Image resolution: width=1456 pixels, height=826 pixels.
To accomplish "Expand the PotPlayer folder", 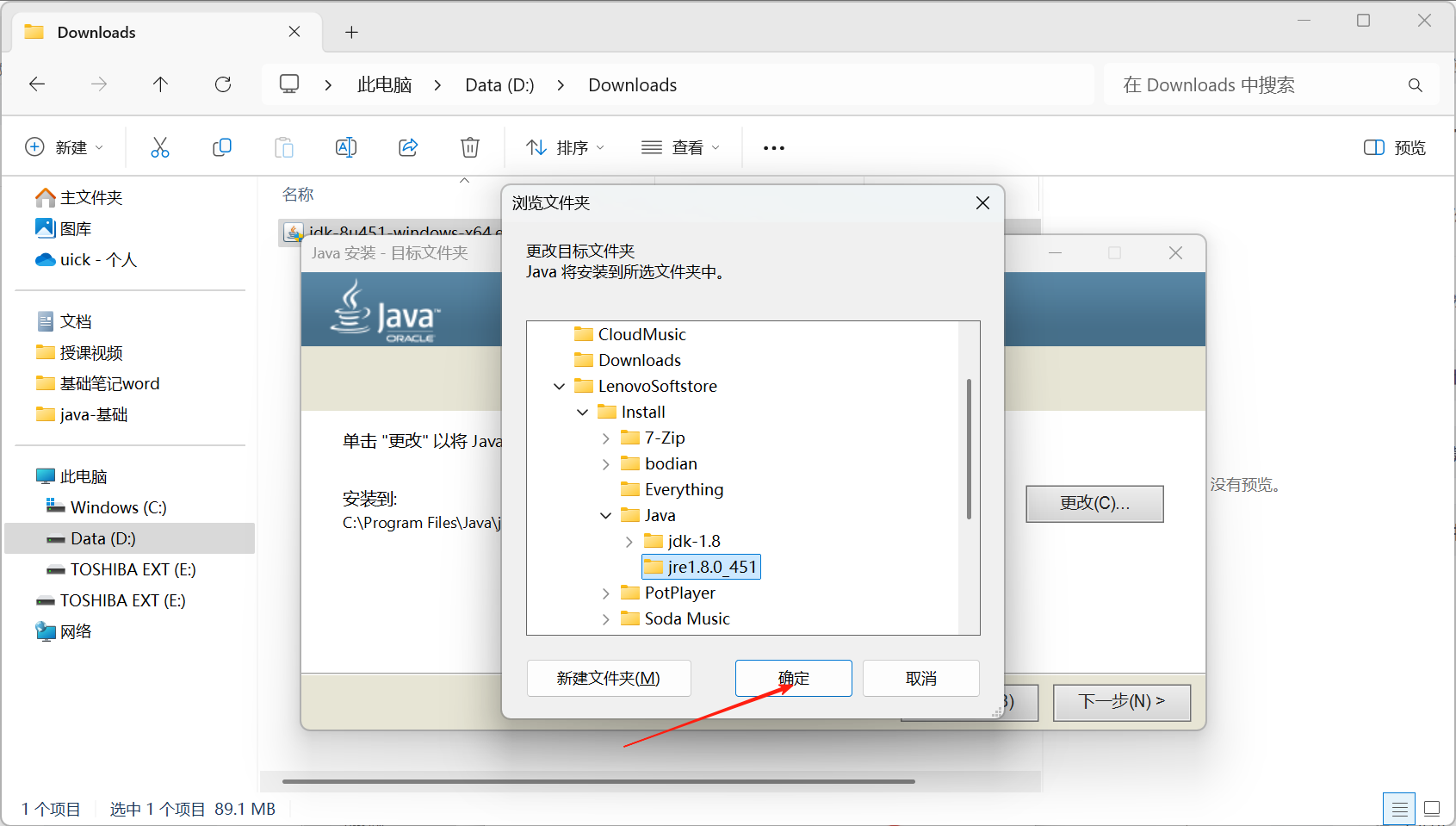I will click(606, 593).
